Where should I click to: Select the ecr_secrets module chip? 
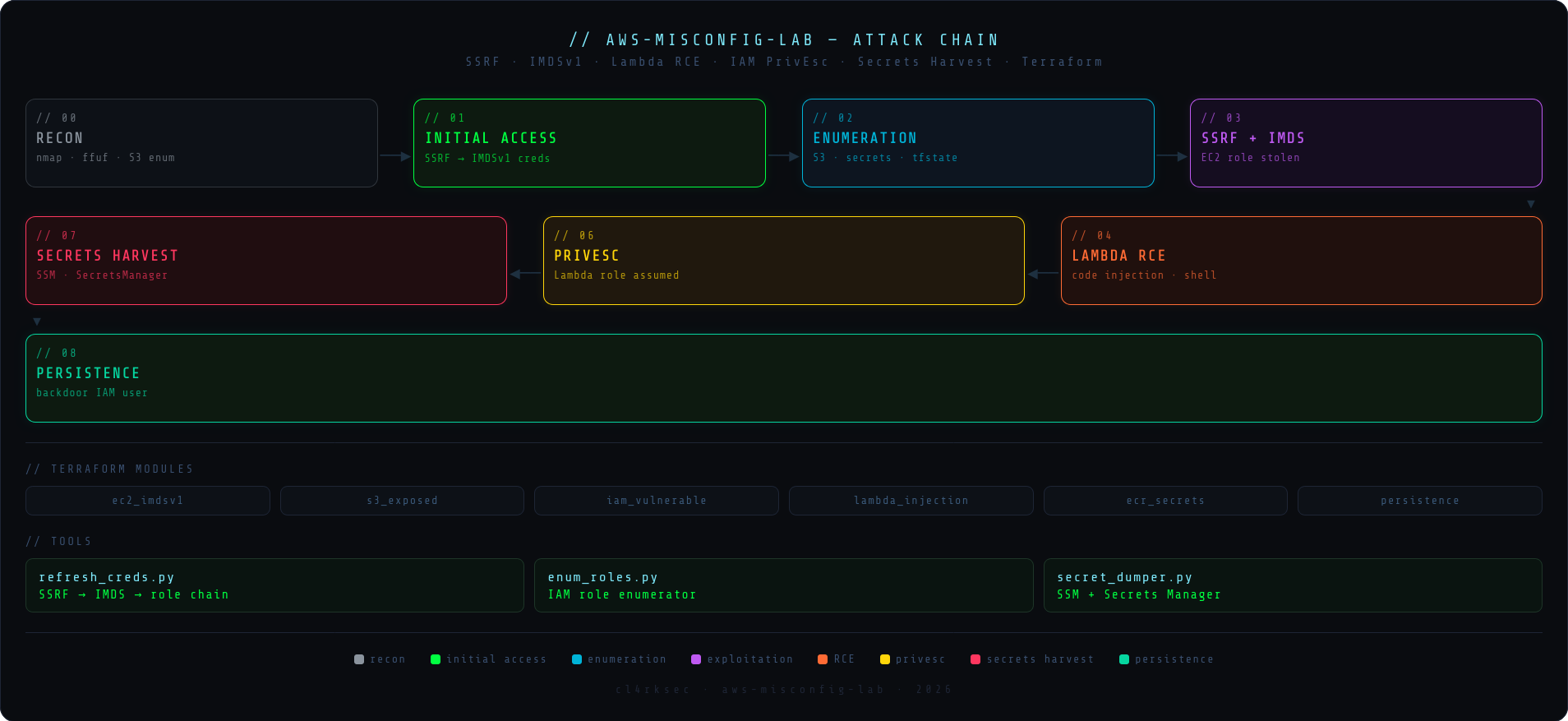[x=1165, y=501]
